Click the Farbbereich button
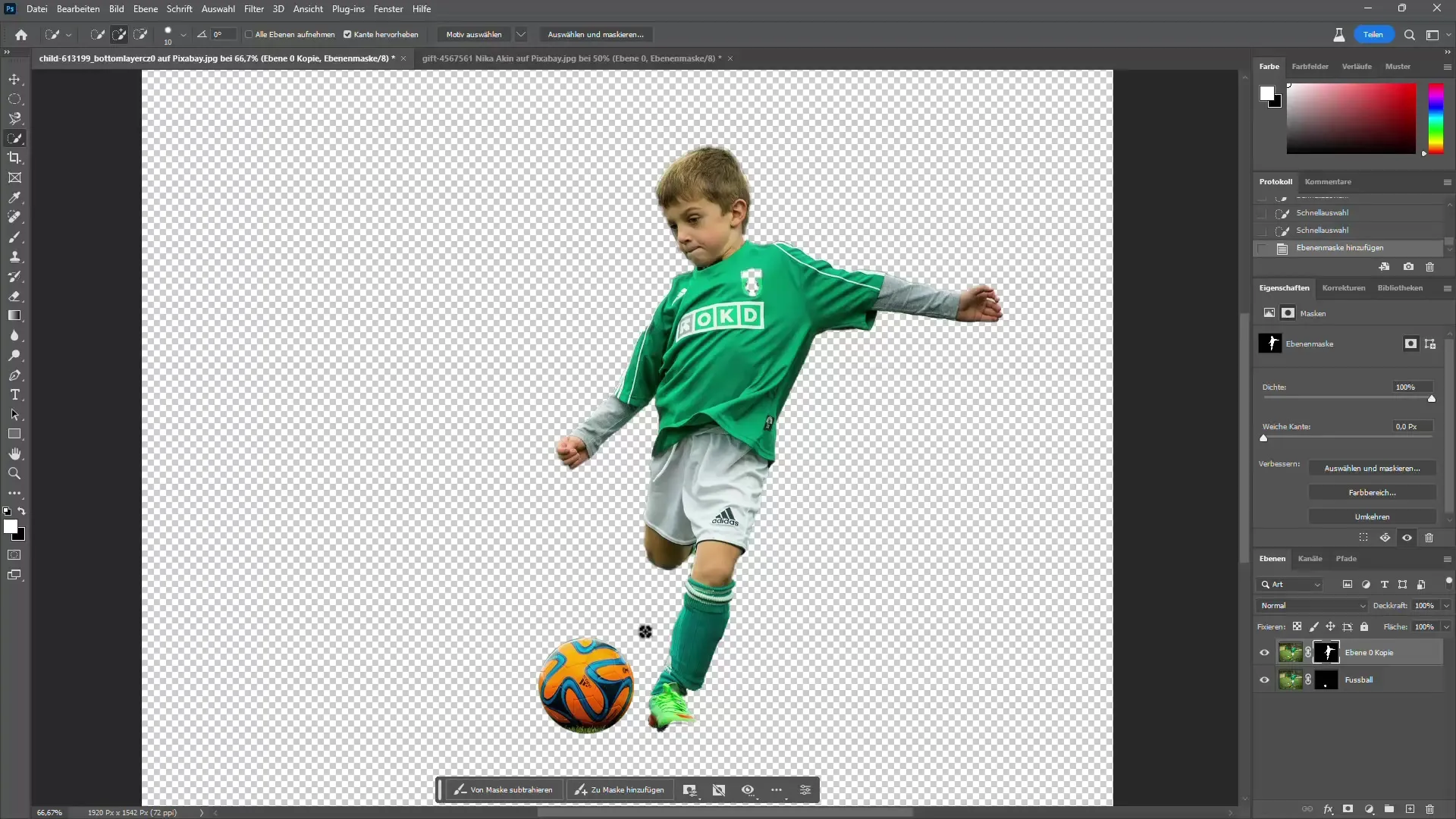The image size is (1456, 819). [x=1372, y=493]
